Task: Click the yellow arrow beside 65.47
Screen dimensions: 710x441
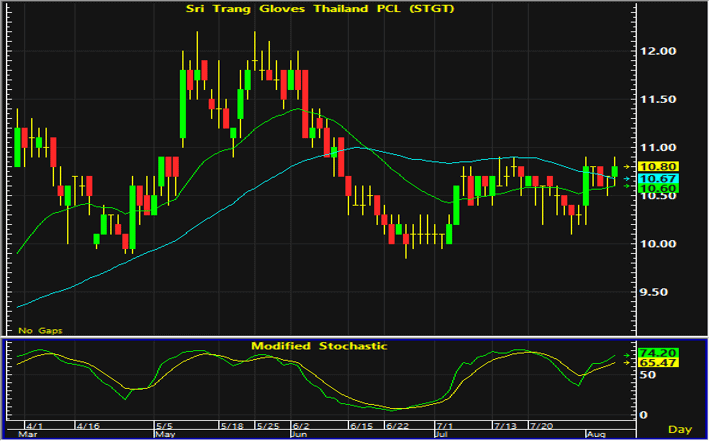Action: (x=627, y=363)
